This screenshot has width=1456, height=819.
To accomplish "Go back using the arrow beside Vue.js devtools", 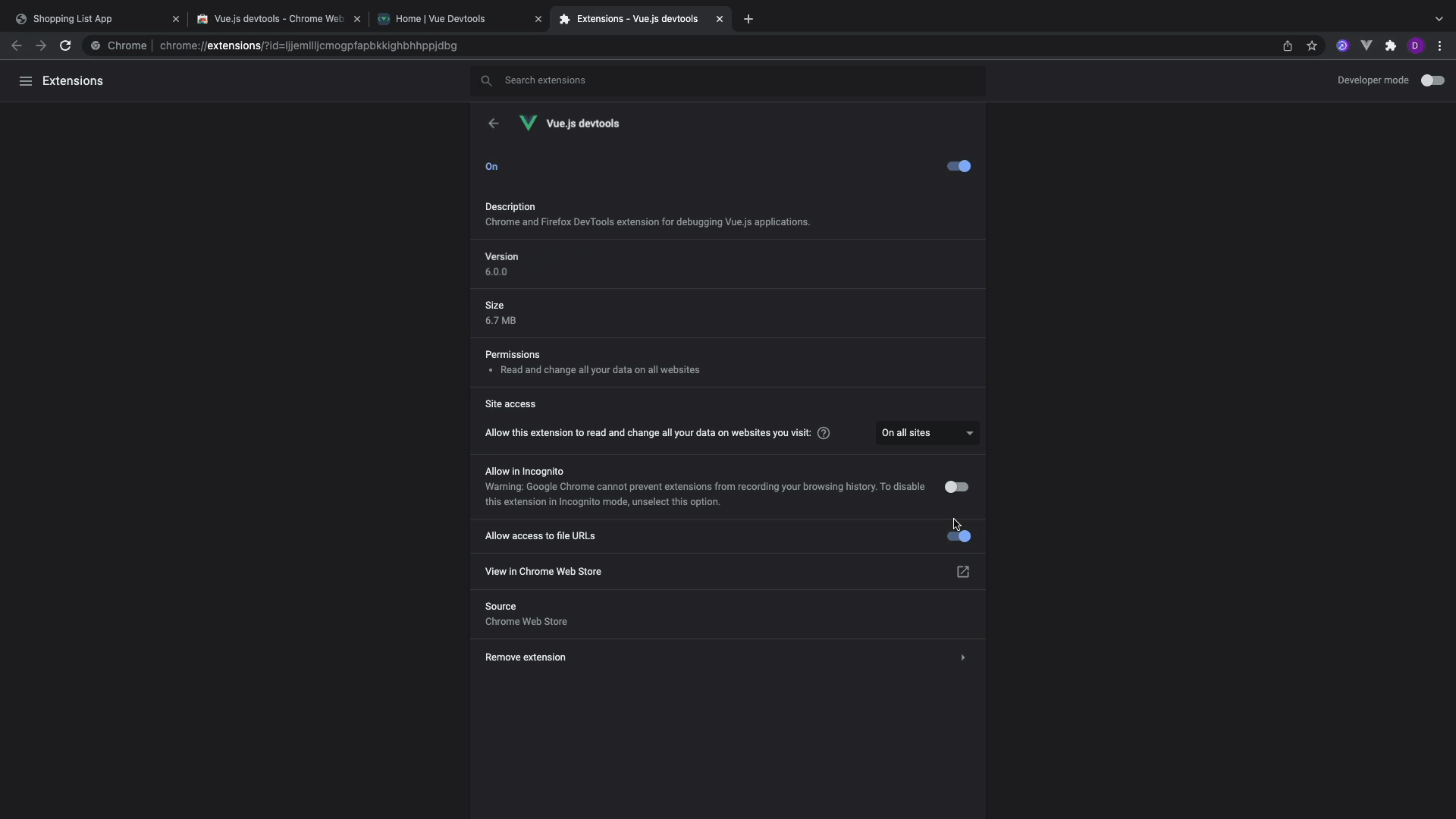I will click(494, 124).
